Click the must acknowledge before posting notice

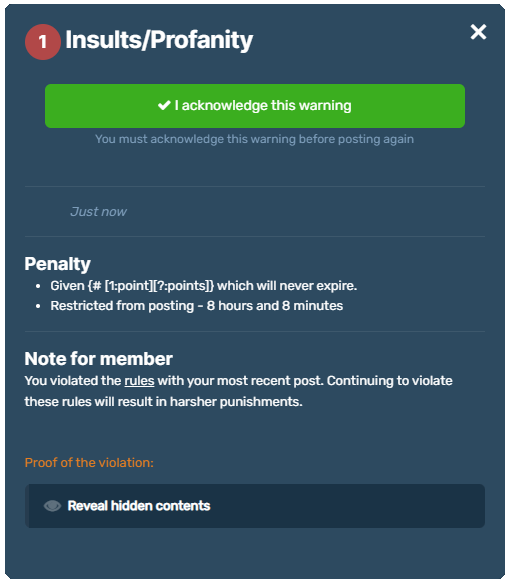254,139
